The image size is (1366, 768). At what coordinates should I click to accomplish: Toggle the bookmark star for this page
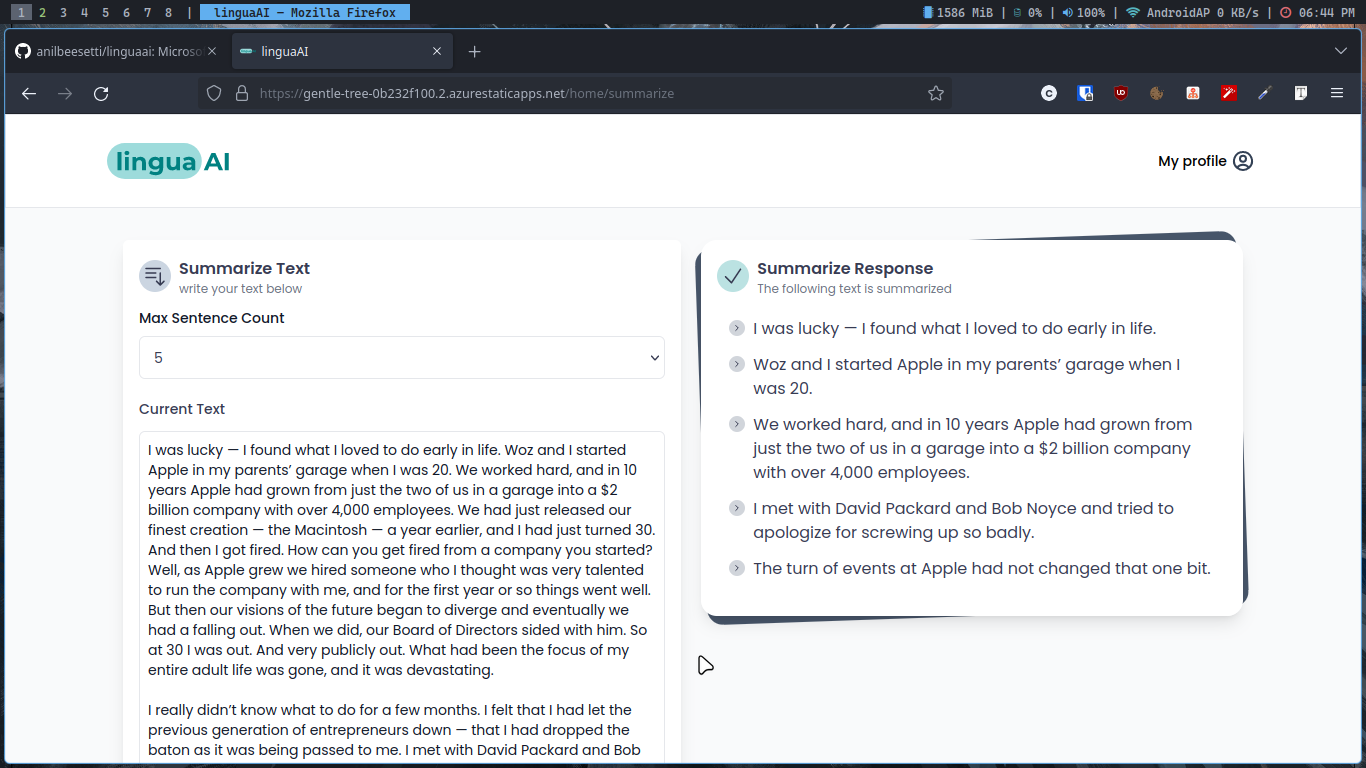[936, 92]
